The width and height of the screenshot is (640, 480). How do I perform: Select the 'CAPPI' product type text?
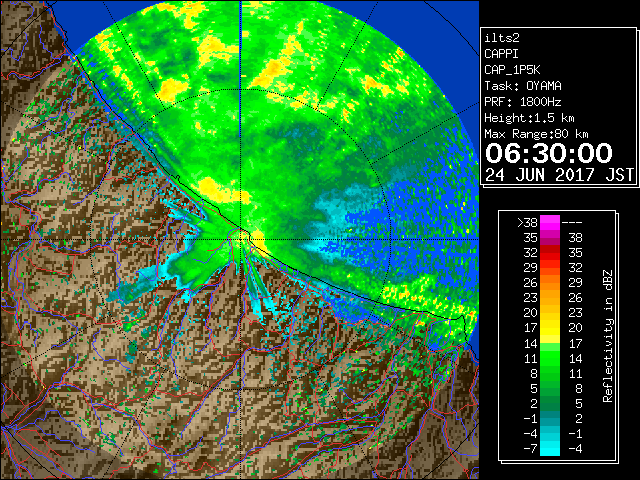[501, 54]
